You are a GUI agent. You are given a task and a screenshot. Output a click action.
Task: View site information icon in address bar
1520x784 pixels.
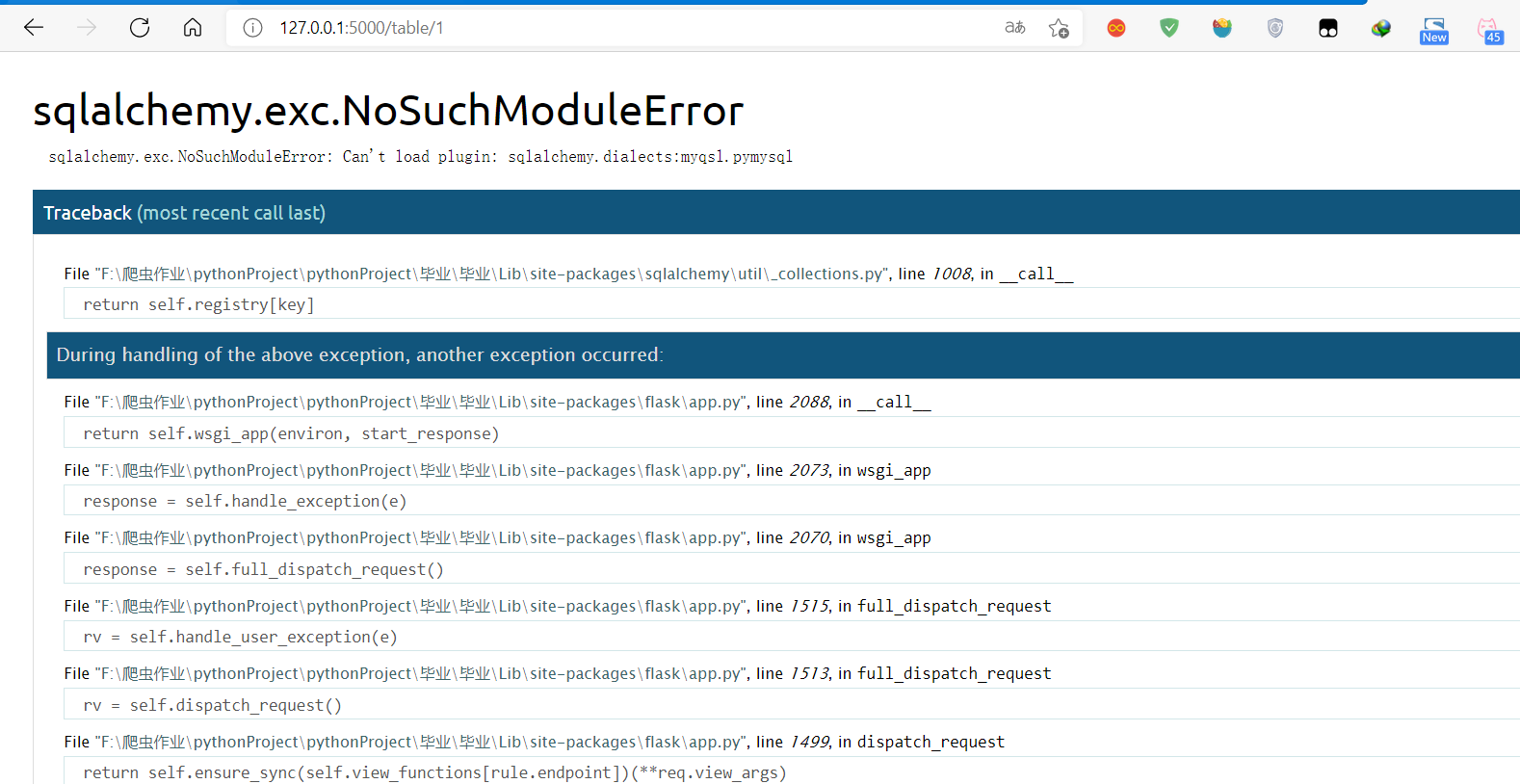[x=252, y=28]
